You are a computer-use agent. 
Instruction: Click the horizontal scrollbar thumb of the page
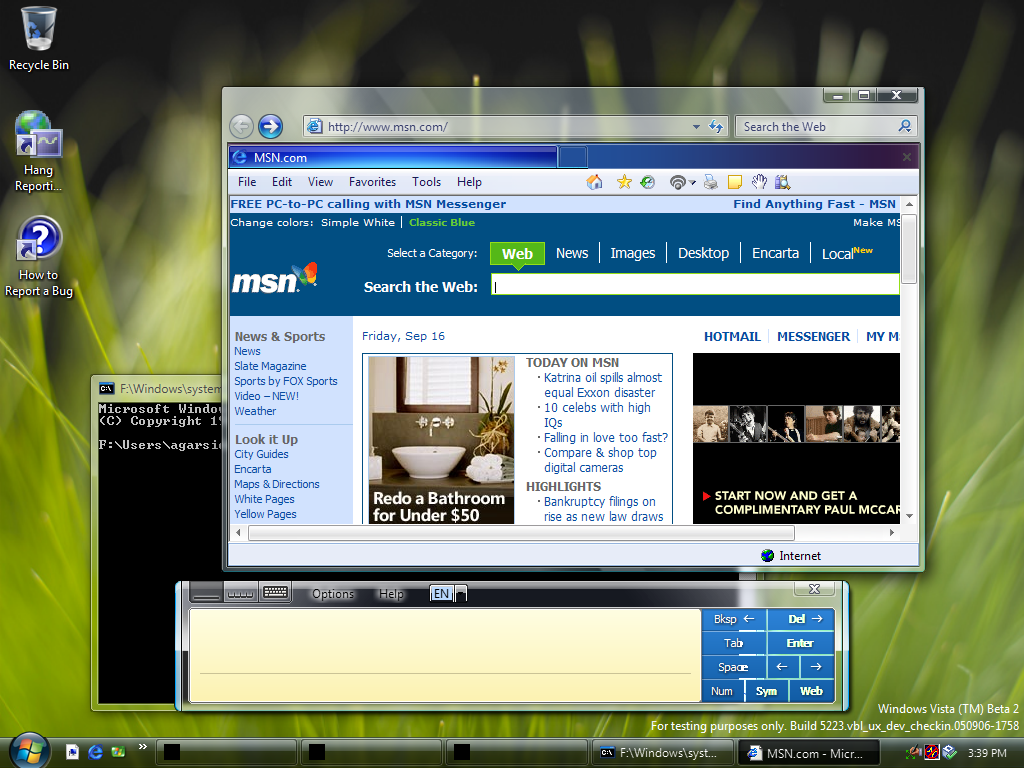(521, 533)
